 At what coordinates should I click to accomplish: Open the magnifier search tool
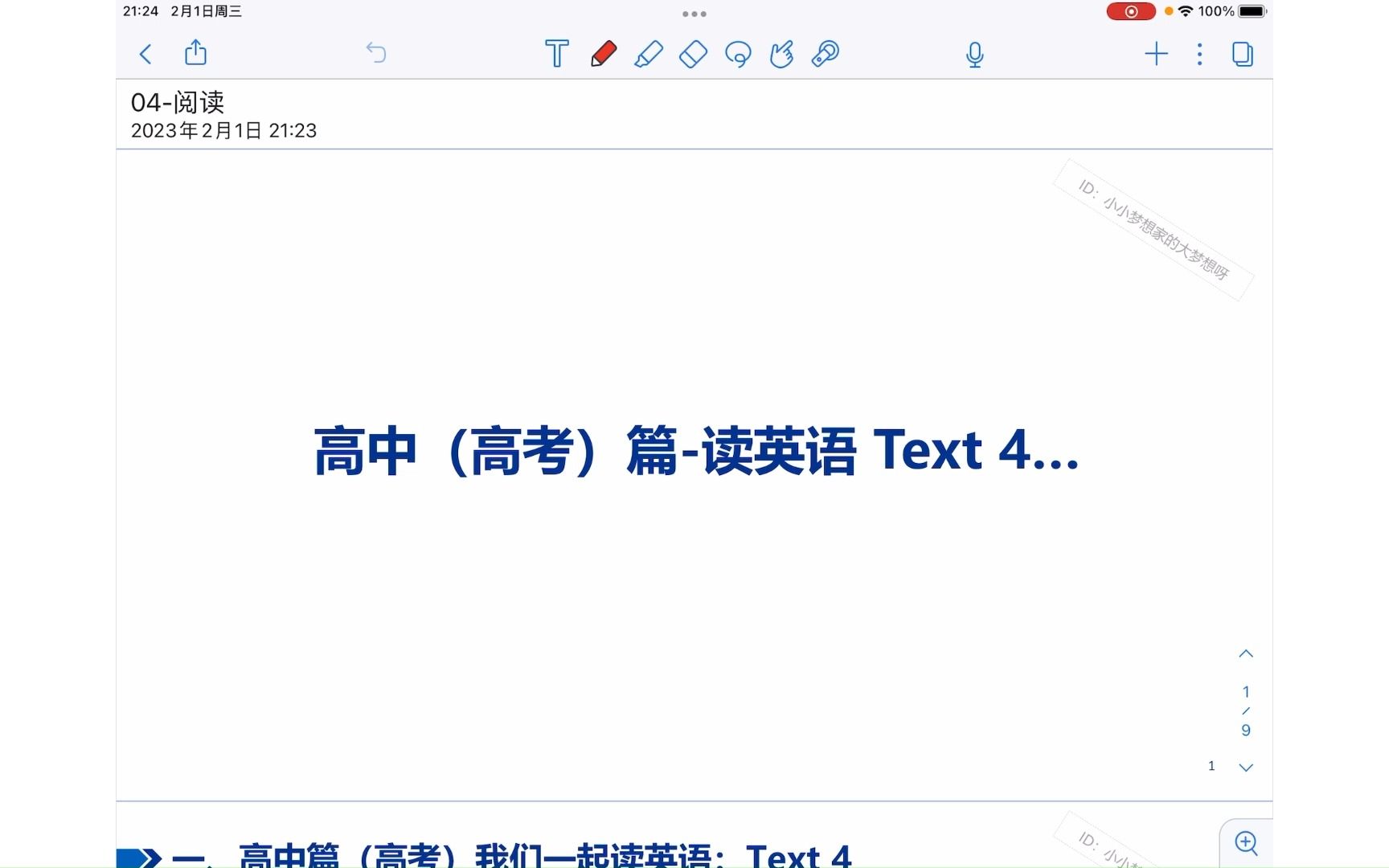coord(826,54)
